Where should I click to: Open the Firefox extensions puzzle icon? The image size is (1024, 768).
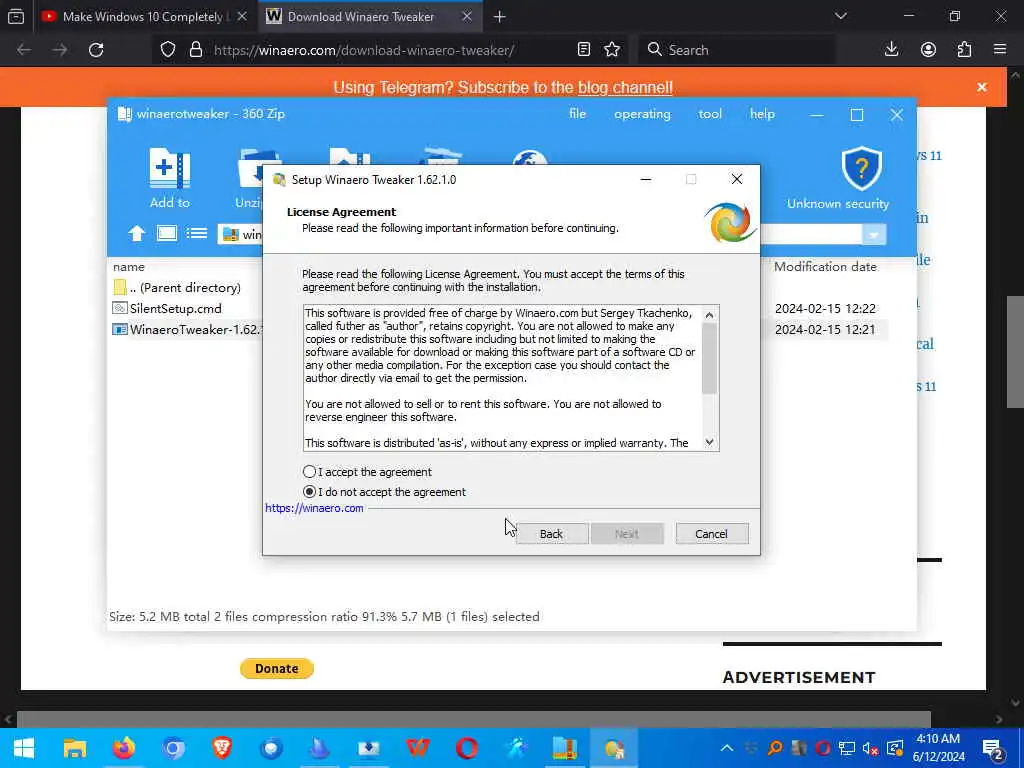click(964, 50)
